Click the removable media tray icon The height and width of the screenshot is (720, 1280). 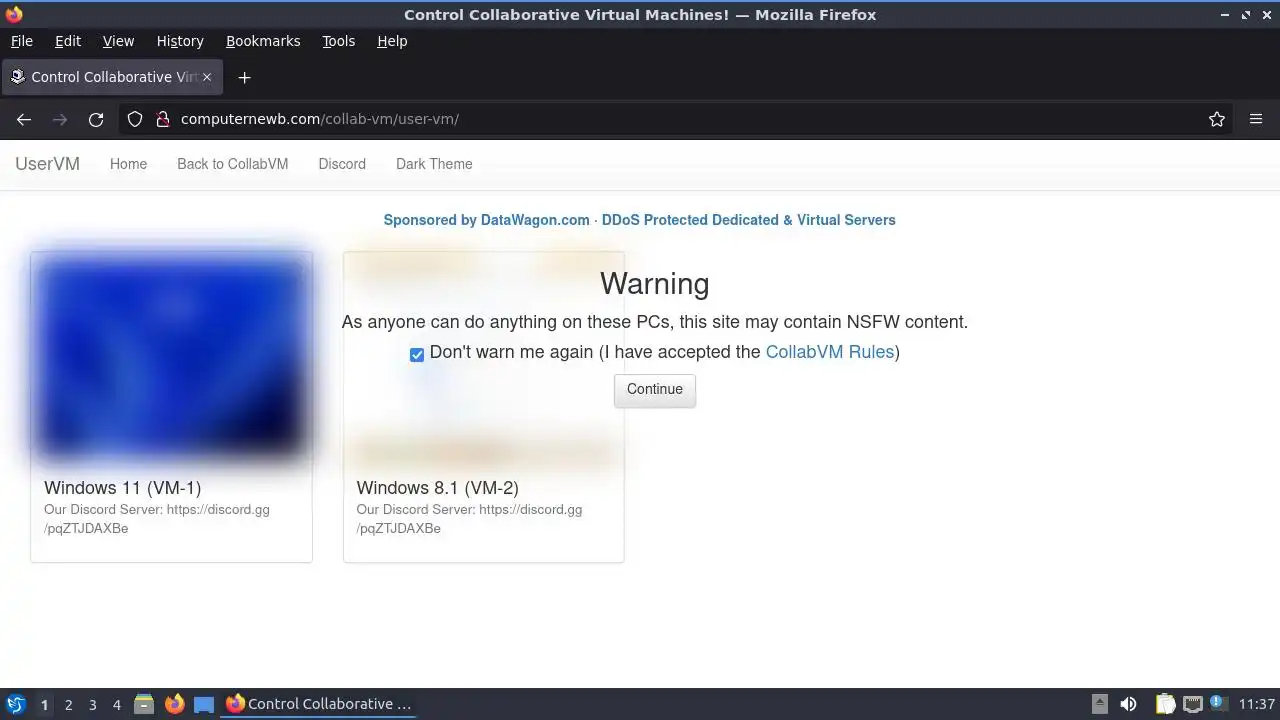pos(1100,704)
